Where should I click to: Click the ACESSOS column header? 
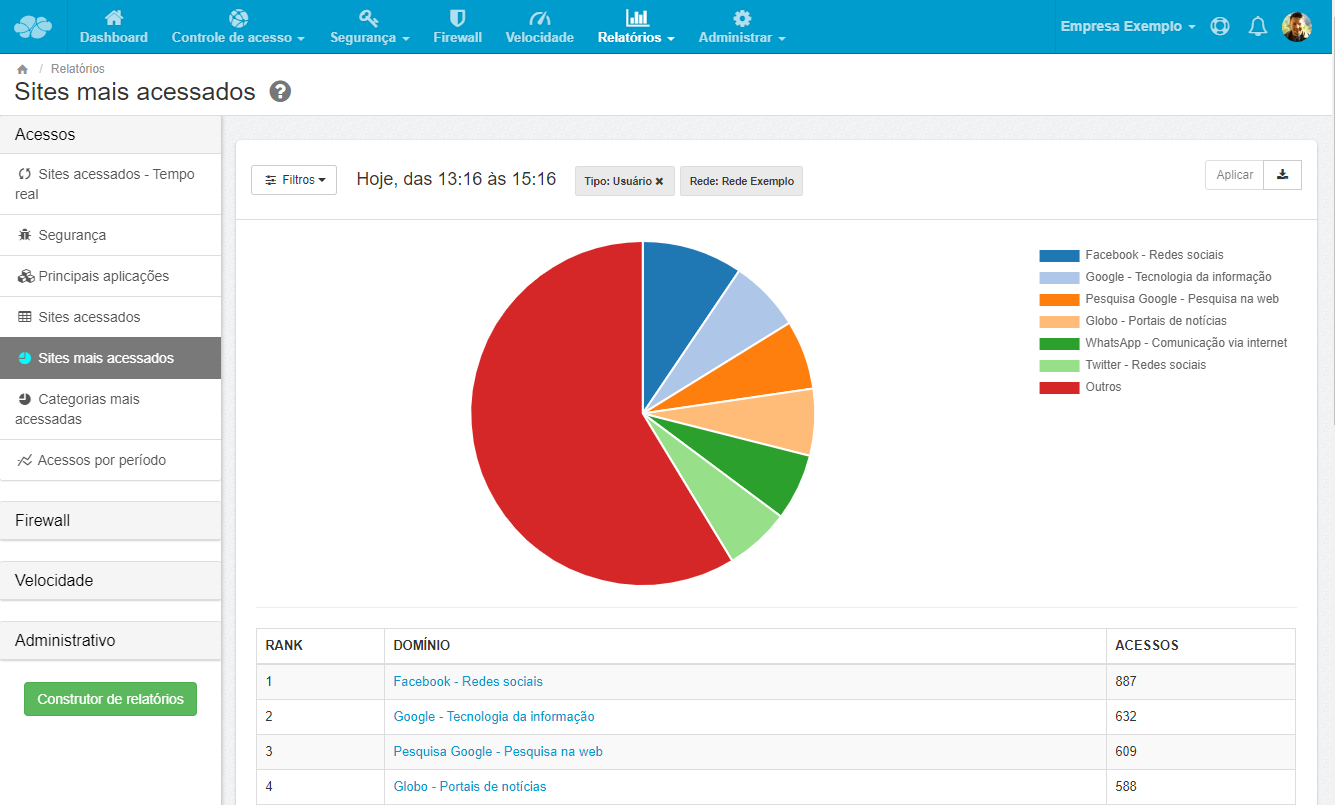point(1201,646)
